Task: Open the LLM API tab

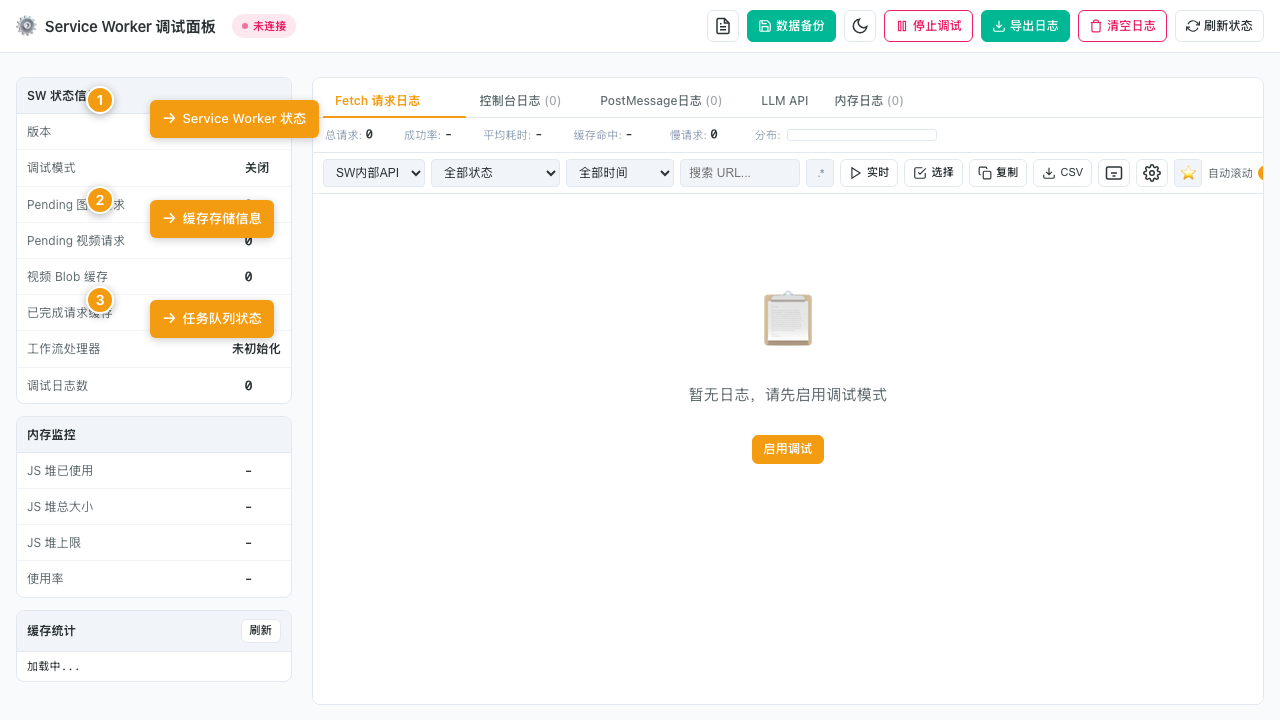Action: (784, 100)
